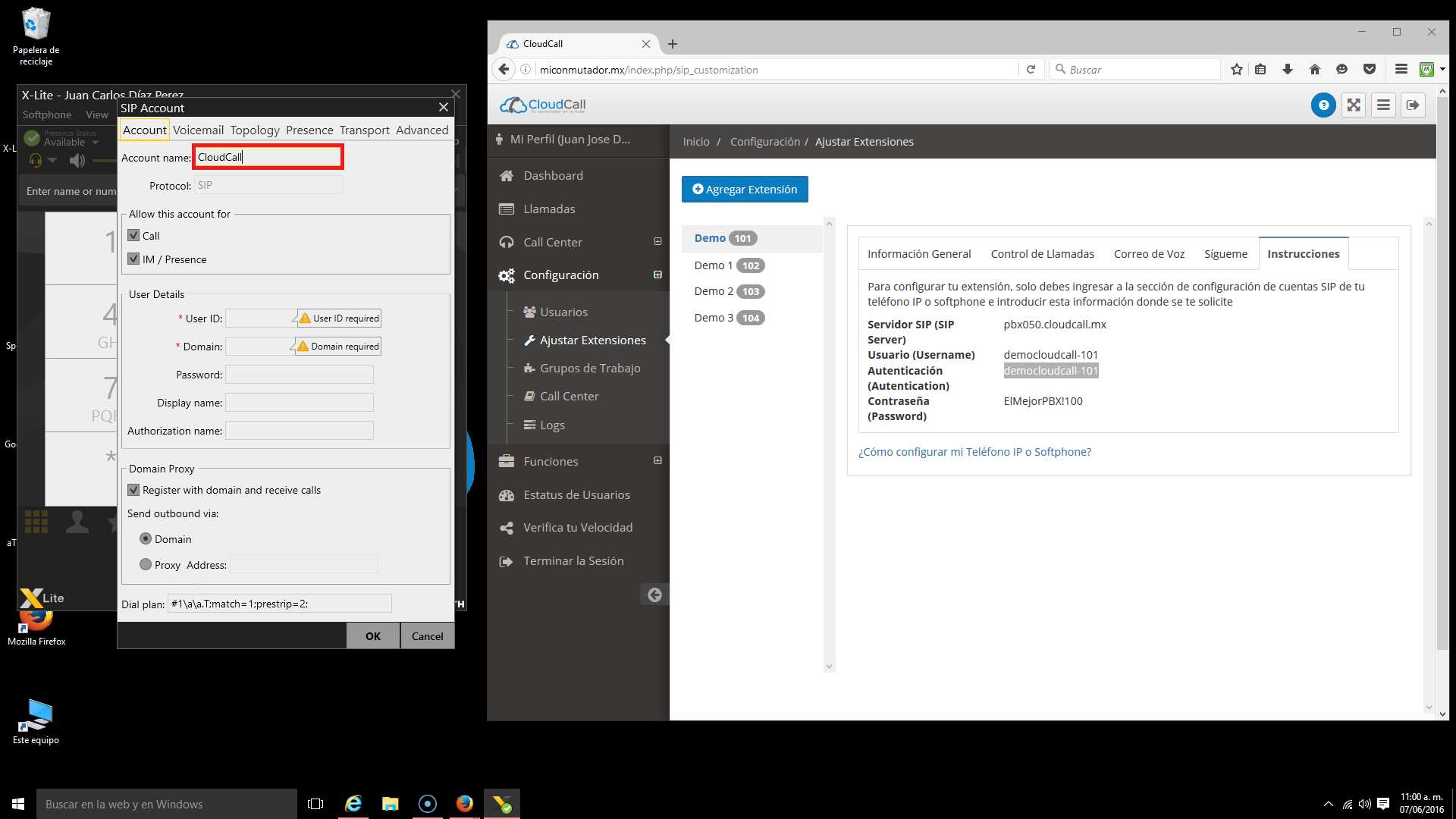Open the Información General tab
Image resolution: width=1456 pixels, height=819 pixels.
(919, 254)
